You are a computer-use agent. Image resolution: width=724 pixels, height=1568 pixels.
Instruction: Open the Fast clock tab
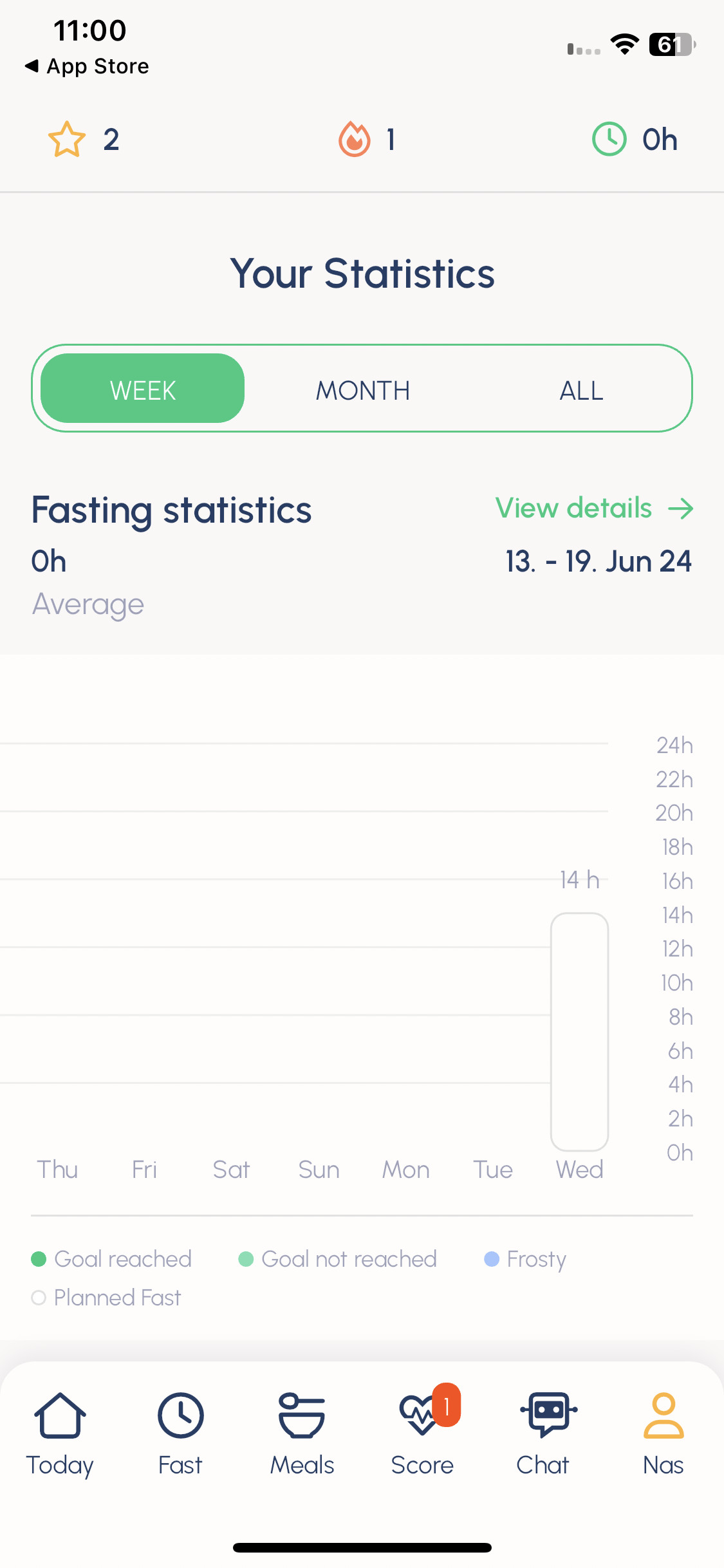tap(180, 1433)
